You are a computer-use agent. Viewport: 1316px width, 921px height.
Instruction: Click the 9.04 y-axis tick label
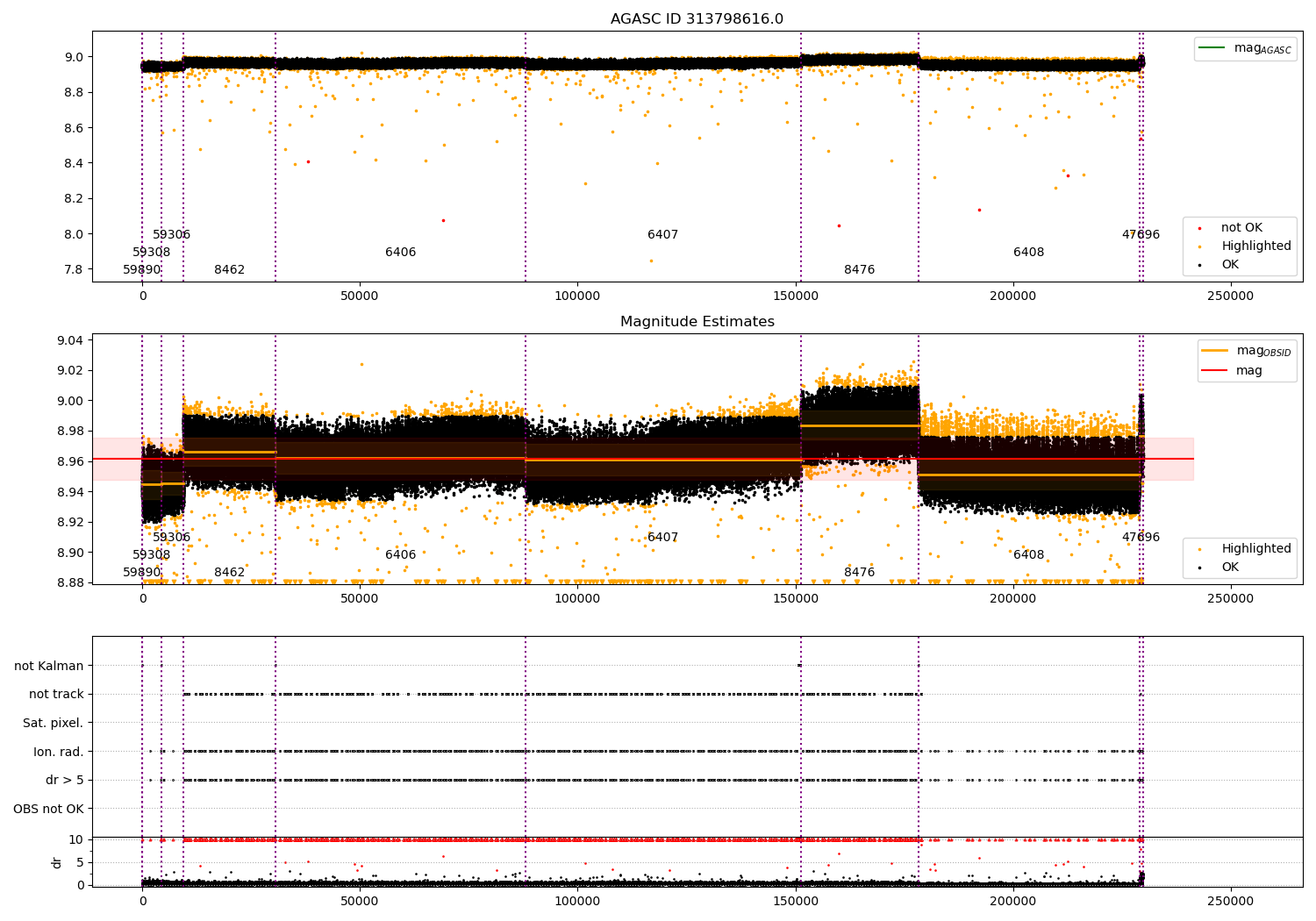[70, 340]
